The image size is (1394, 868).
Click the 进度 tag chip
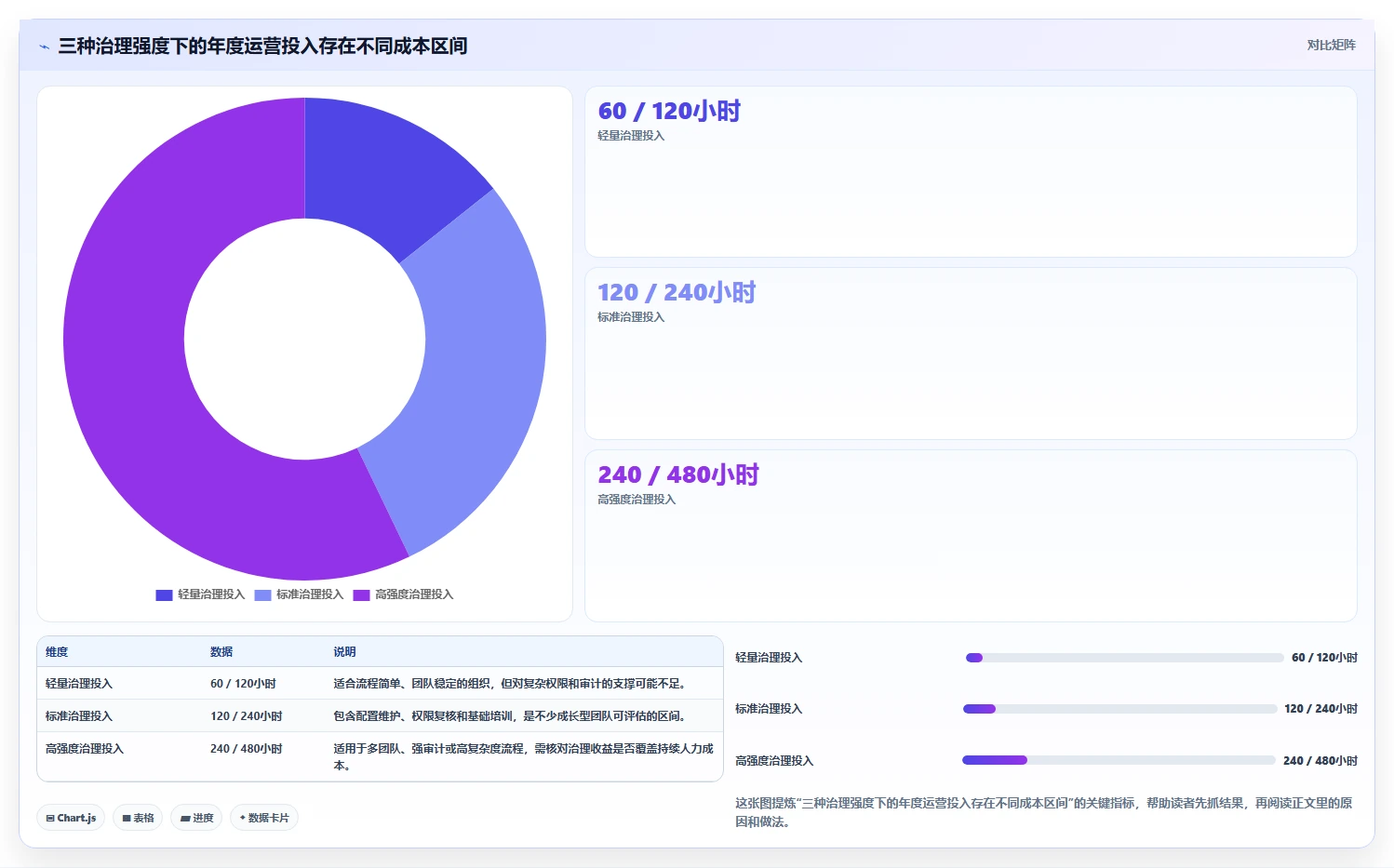tap(196, 818)
